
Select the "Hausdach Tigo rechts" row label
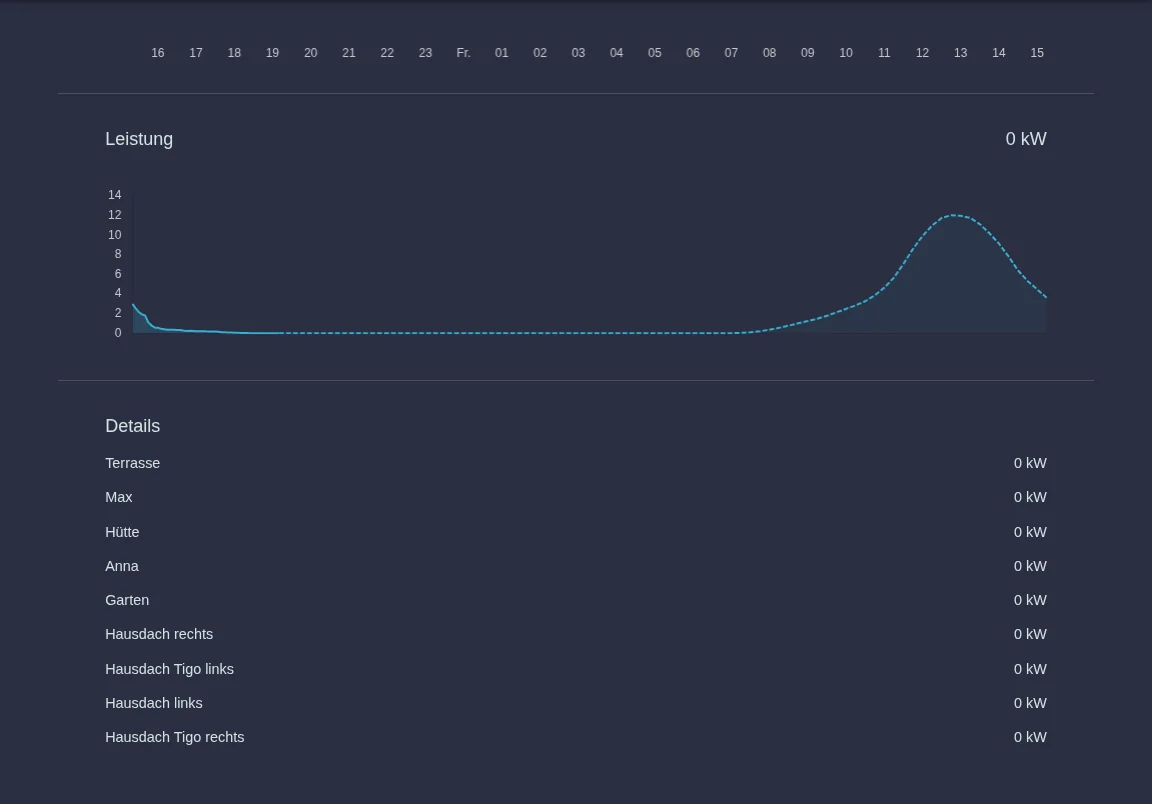pyautogui.click(x=174, y=737)
